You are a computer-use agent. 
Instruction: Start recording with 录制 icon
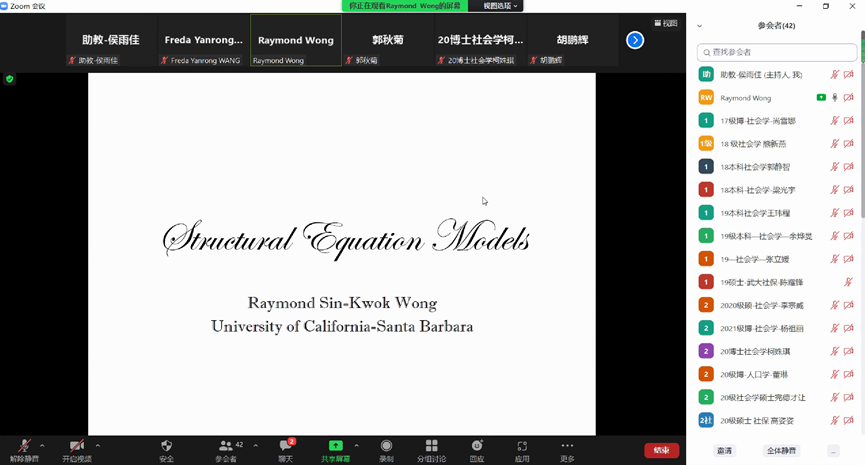[x=386, y=445]
